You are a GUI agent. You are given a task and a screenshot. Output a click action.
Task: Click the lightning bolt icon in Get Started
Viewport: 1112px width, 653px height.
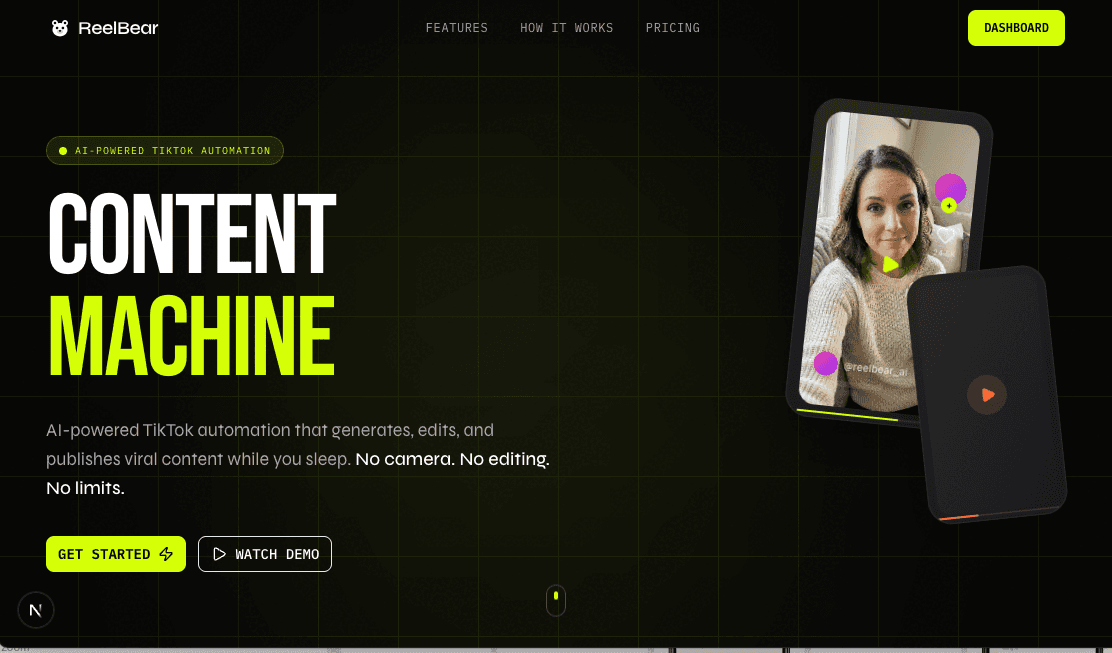tap(167, 554)
